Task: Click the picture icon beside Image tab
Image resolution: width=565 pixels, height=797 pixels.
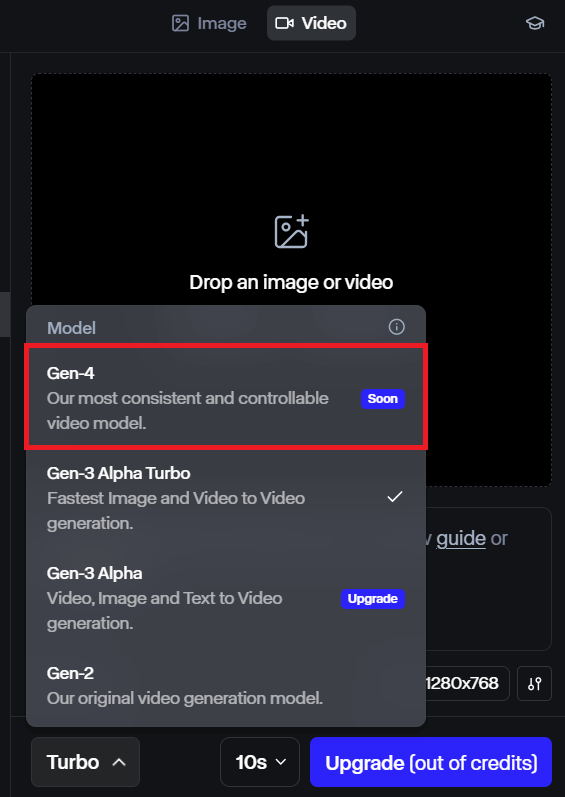Action: click(x=180, y=23)
